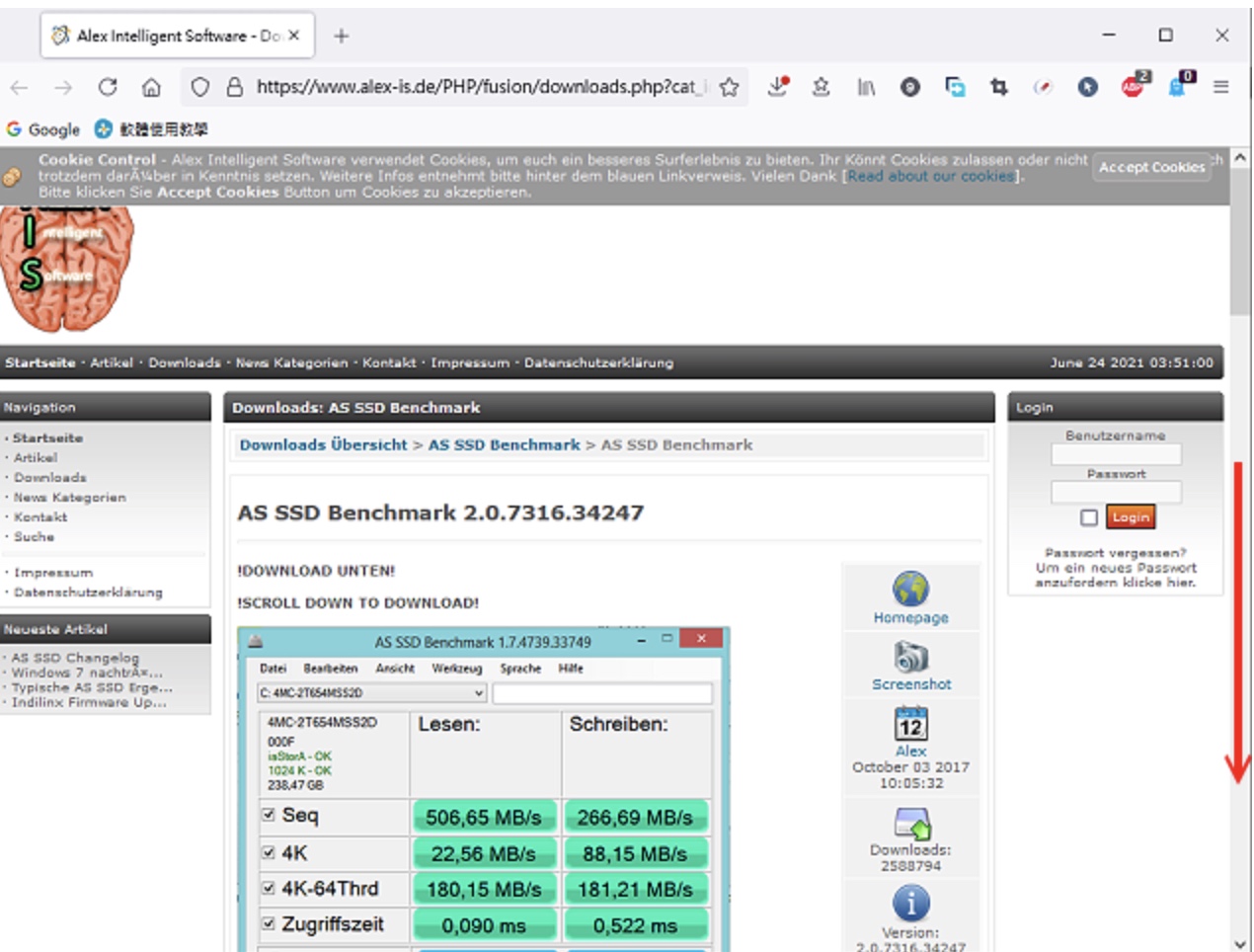Open the Firefox downloads panel
The width and height of the screenshot is (1254, 952).
pos(778,87)
